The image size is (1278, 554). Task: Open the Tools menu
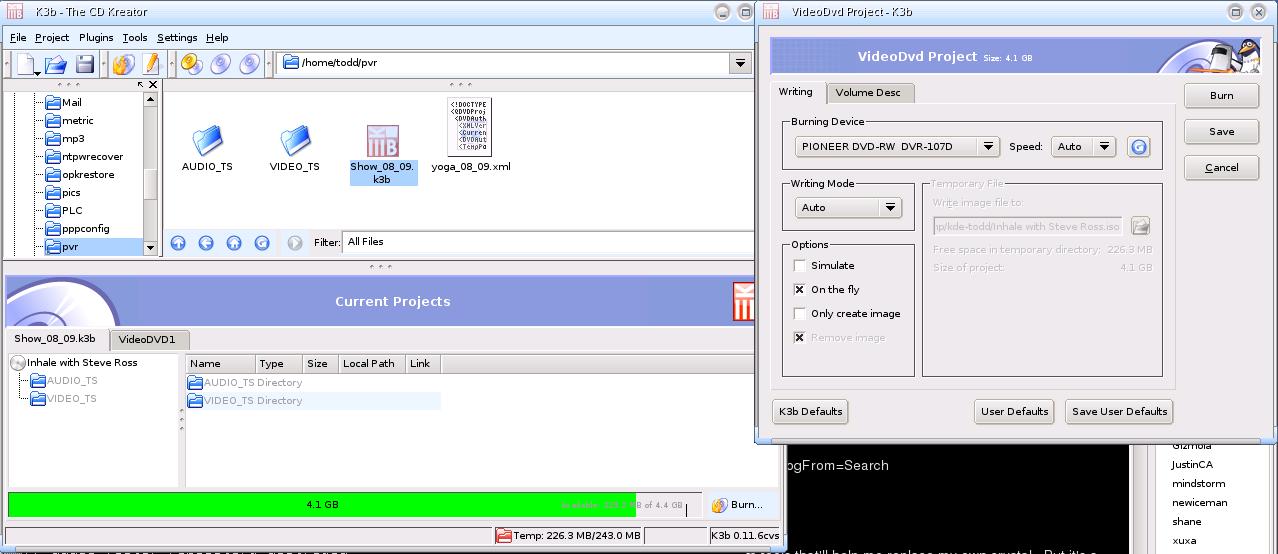tap(135, 38)
